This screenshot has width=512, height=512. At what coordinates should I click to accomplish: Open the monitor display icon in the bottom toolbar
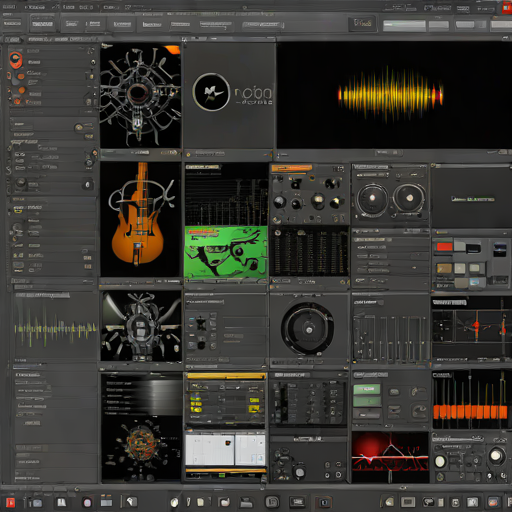pyautogui.click(x=297, y=502)
